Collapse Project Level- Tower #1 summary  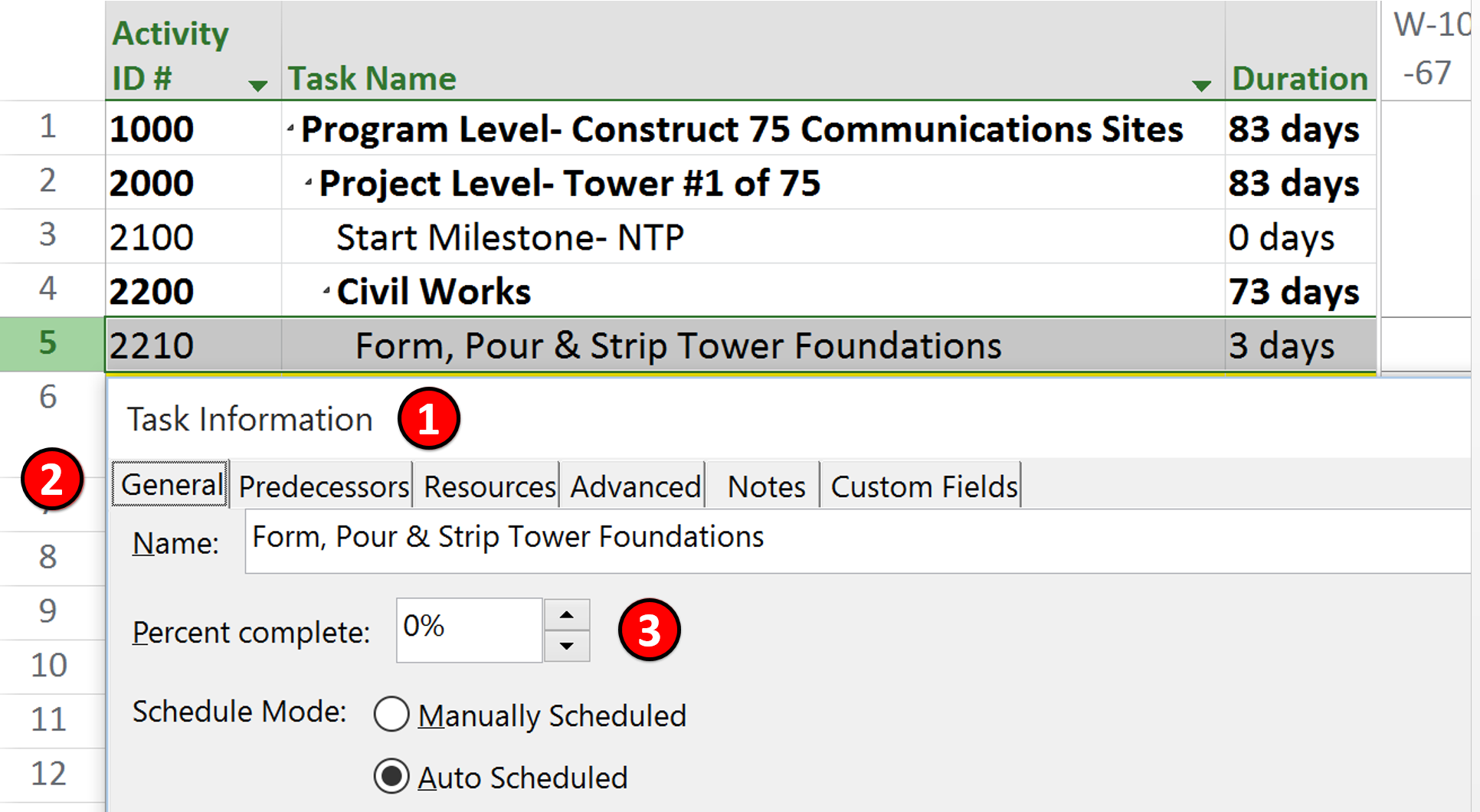309,182
